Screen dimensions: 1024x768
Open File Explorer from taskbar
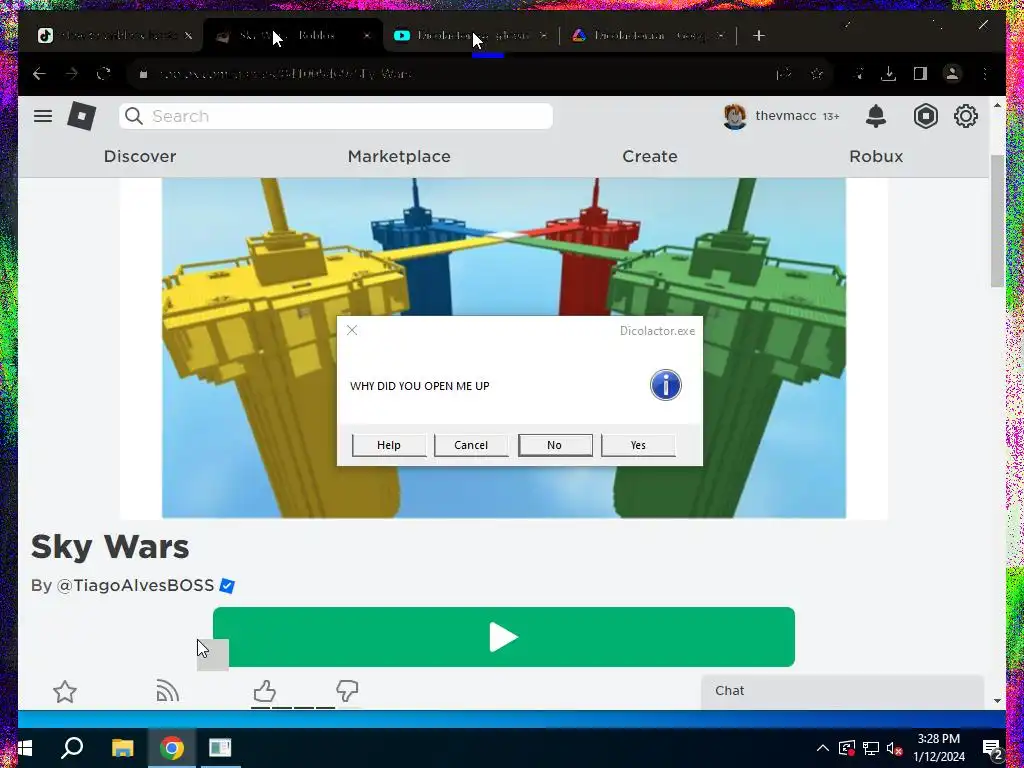pos(122,748)
